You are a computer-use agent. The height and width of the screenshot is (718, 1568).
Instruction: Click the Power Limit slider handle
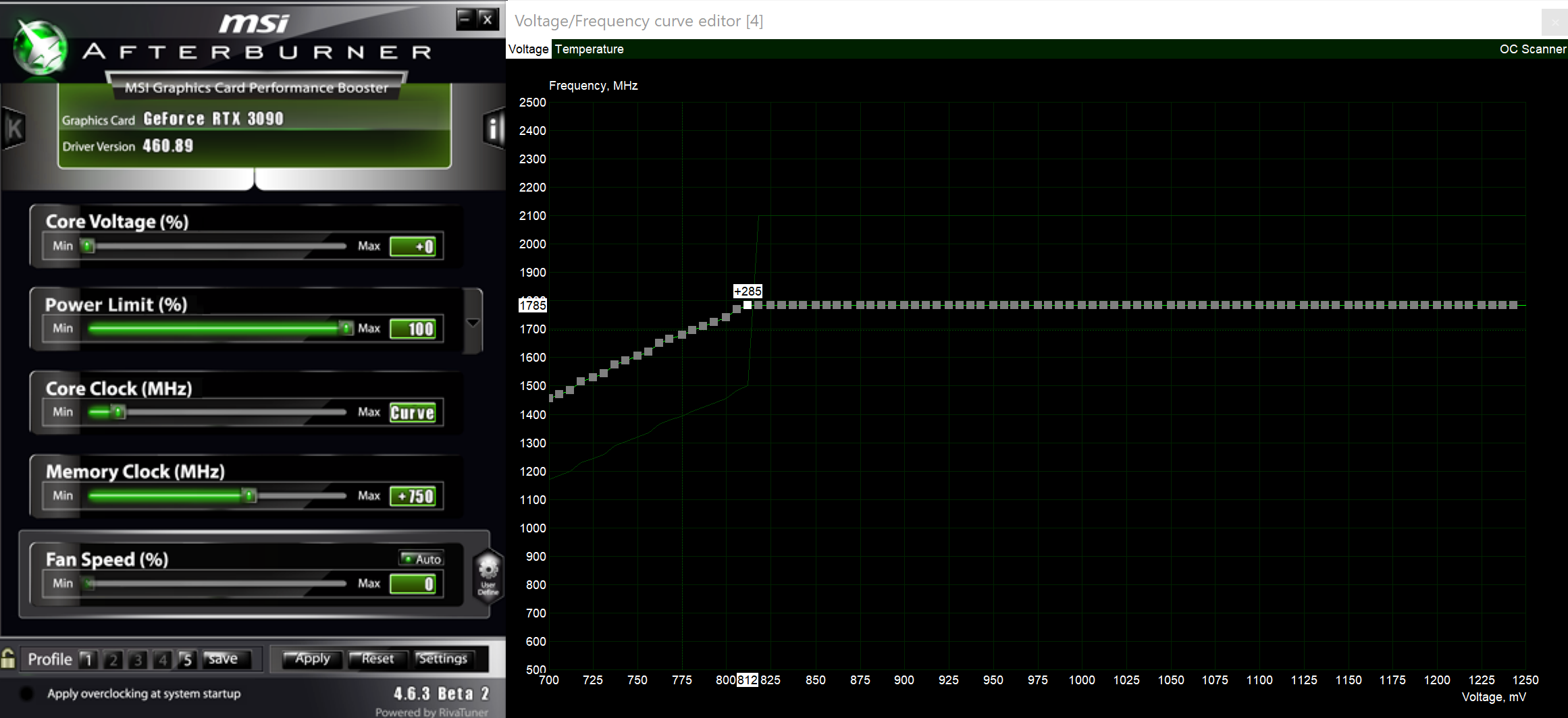346,328
